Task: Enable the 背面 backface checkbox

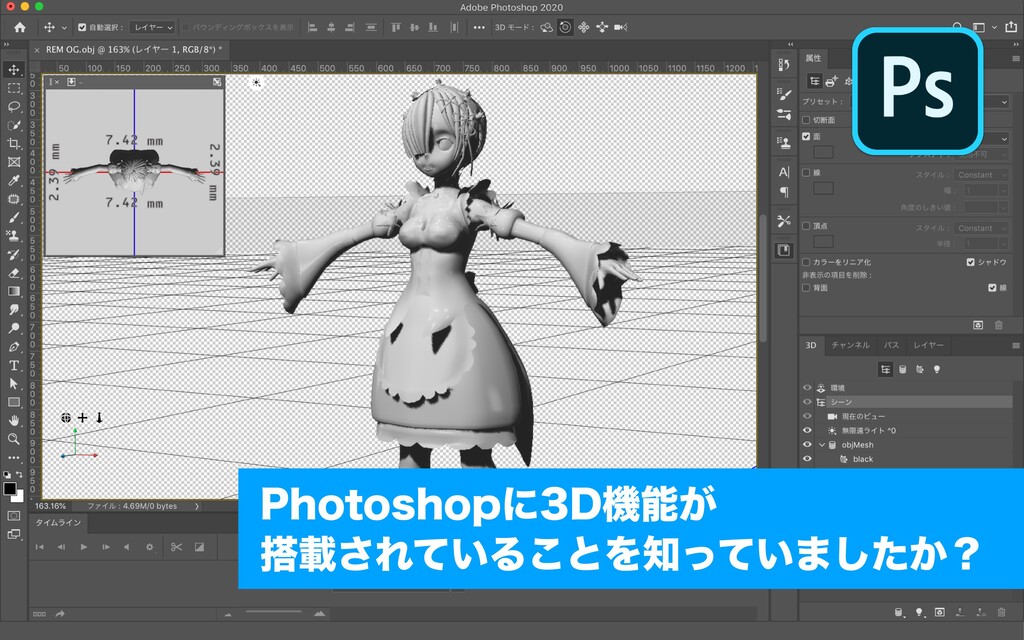Action: [x=806, y=288]
